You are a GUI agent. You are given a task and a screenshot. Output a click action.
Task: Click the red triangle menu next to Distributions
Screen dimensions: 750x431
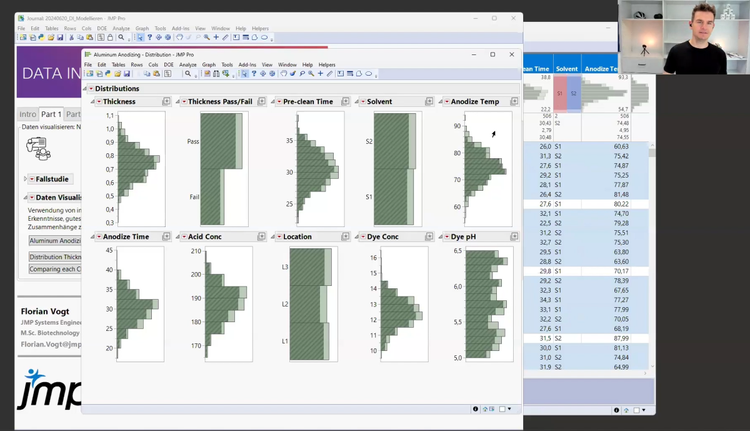[92, 89]
